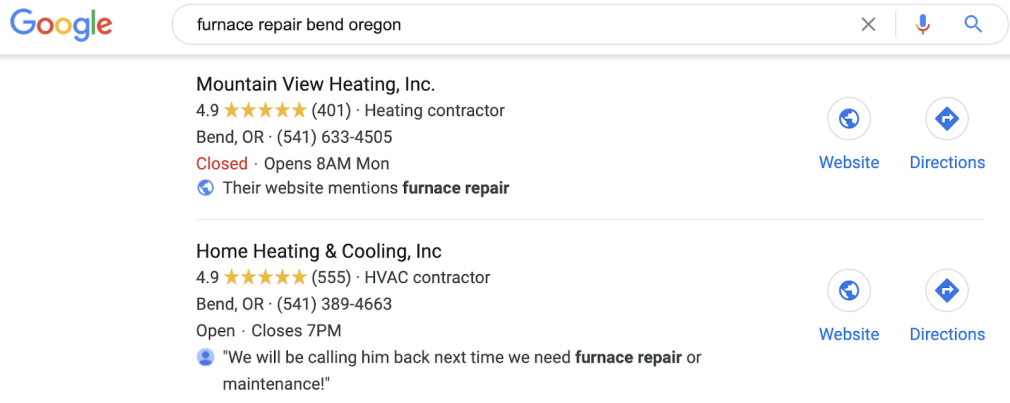
Task: Click reviewer avatar icon next to quote
Action: (x=205, y=357)
